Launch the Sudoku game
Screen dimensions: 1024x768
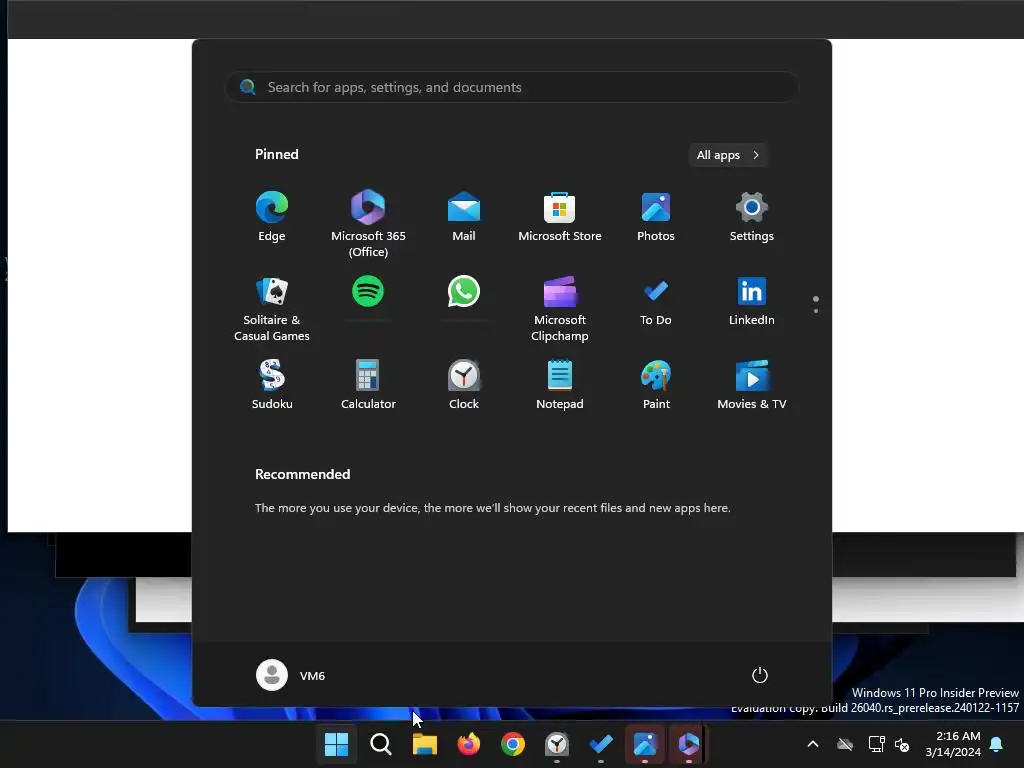[x=272, y=385]
